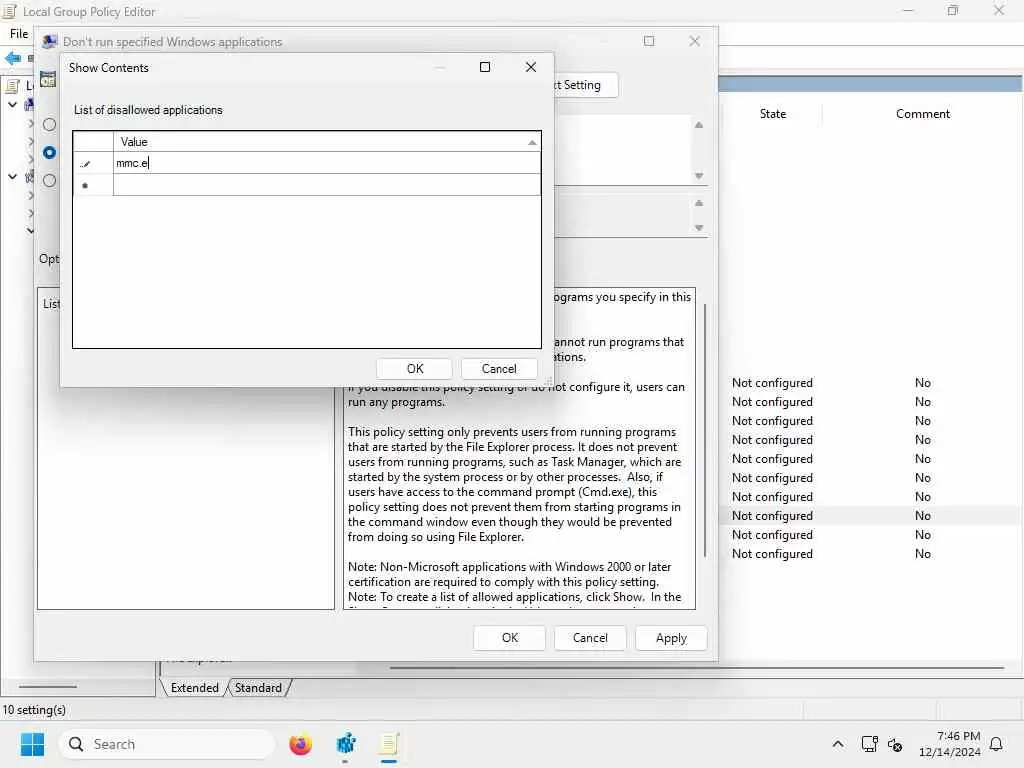Close the Don't run specified Windows applications dialog
The width and height of the screenshot is (1024, 768).
point(695,41)
